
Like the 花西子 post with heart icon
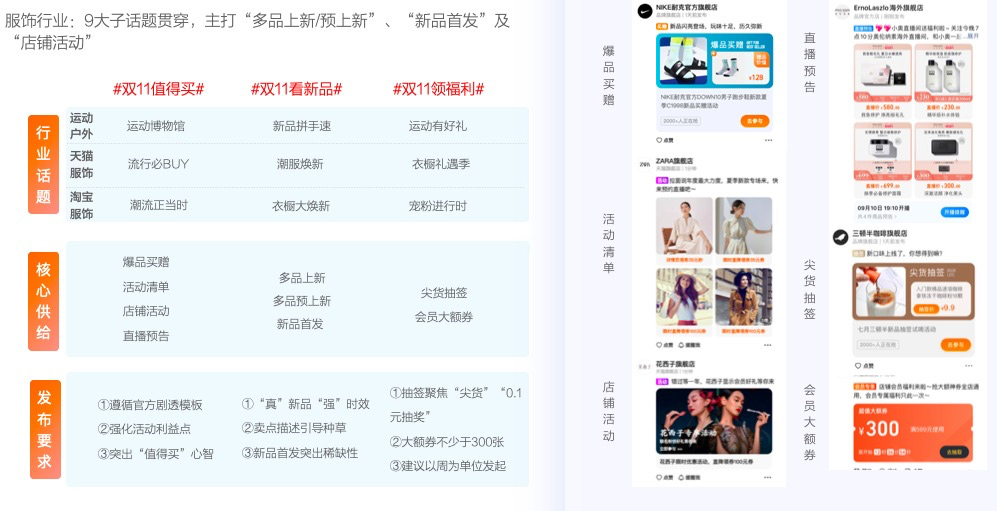coord(659,477)
